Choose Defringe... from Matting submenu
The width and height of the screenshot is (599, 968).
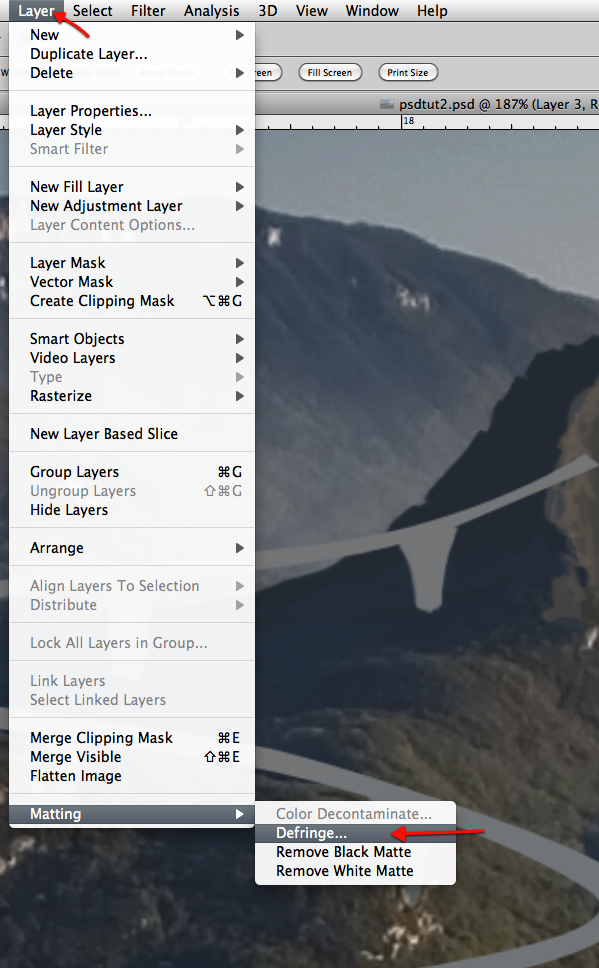tap(356, 833)
